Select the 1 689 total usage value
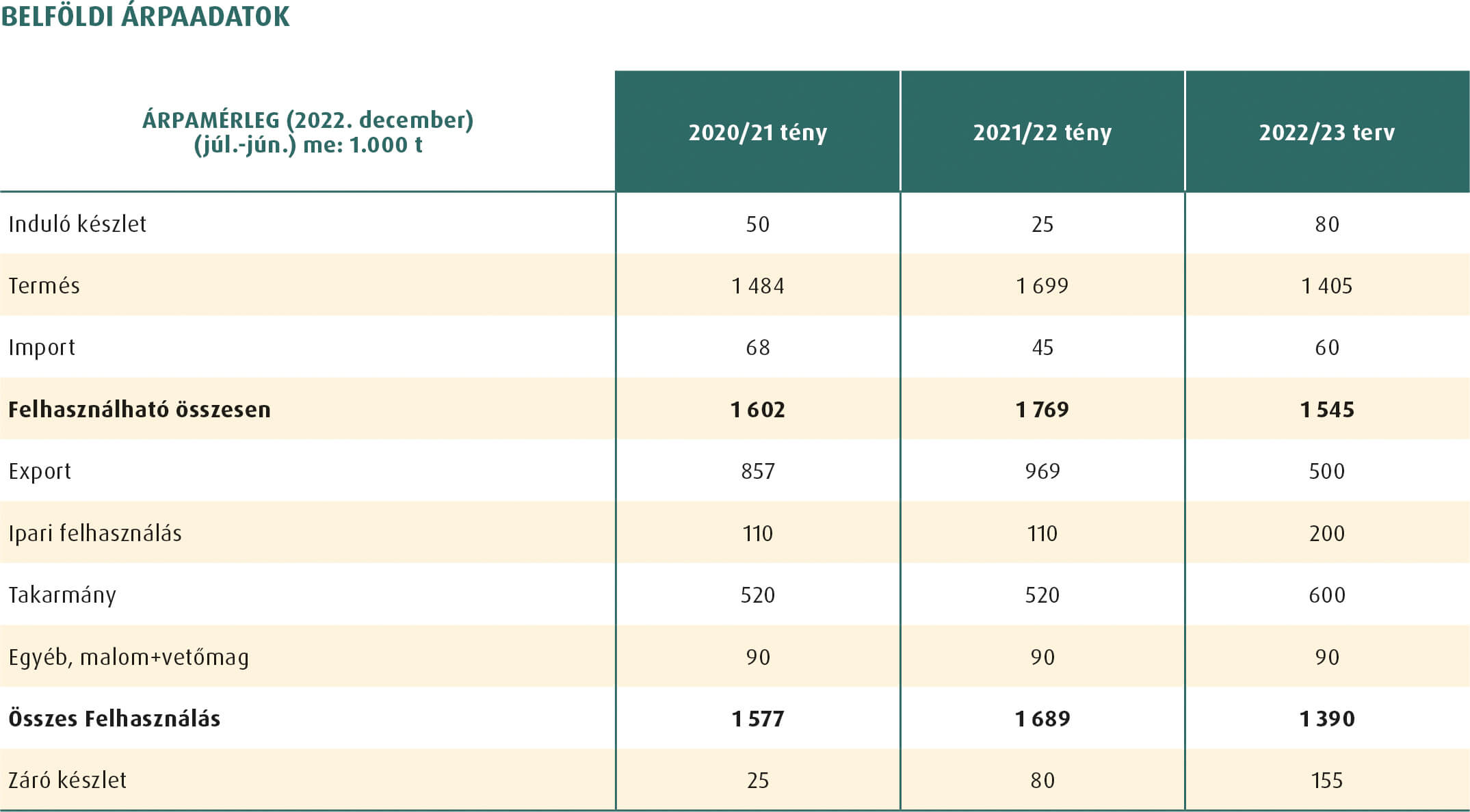The height and width of the screenshot is (812, 1470). [1042, 719]
